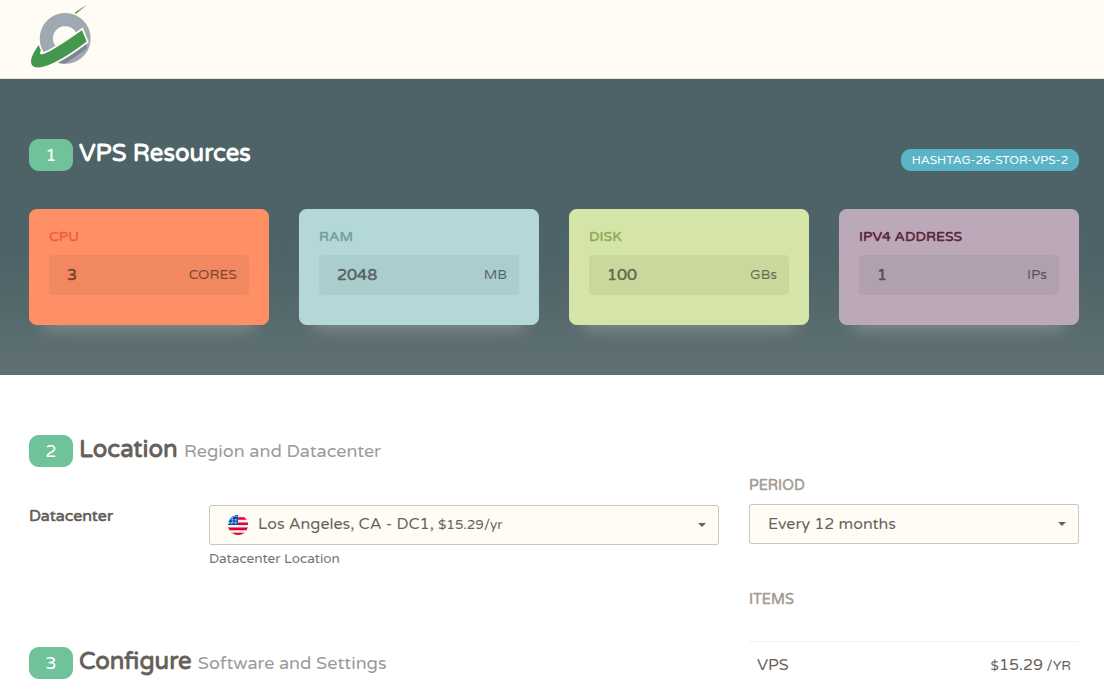Click the Location section heading
Viewport: 1104px width, 689px height.
128,450
